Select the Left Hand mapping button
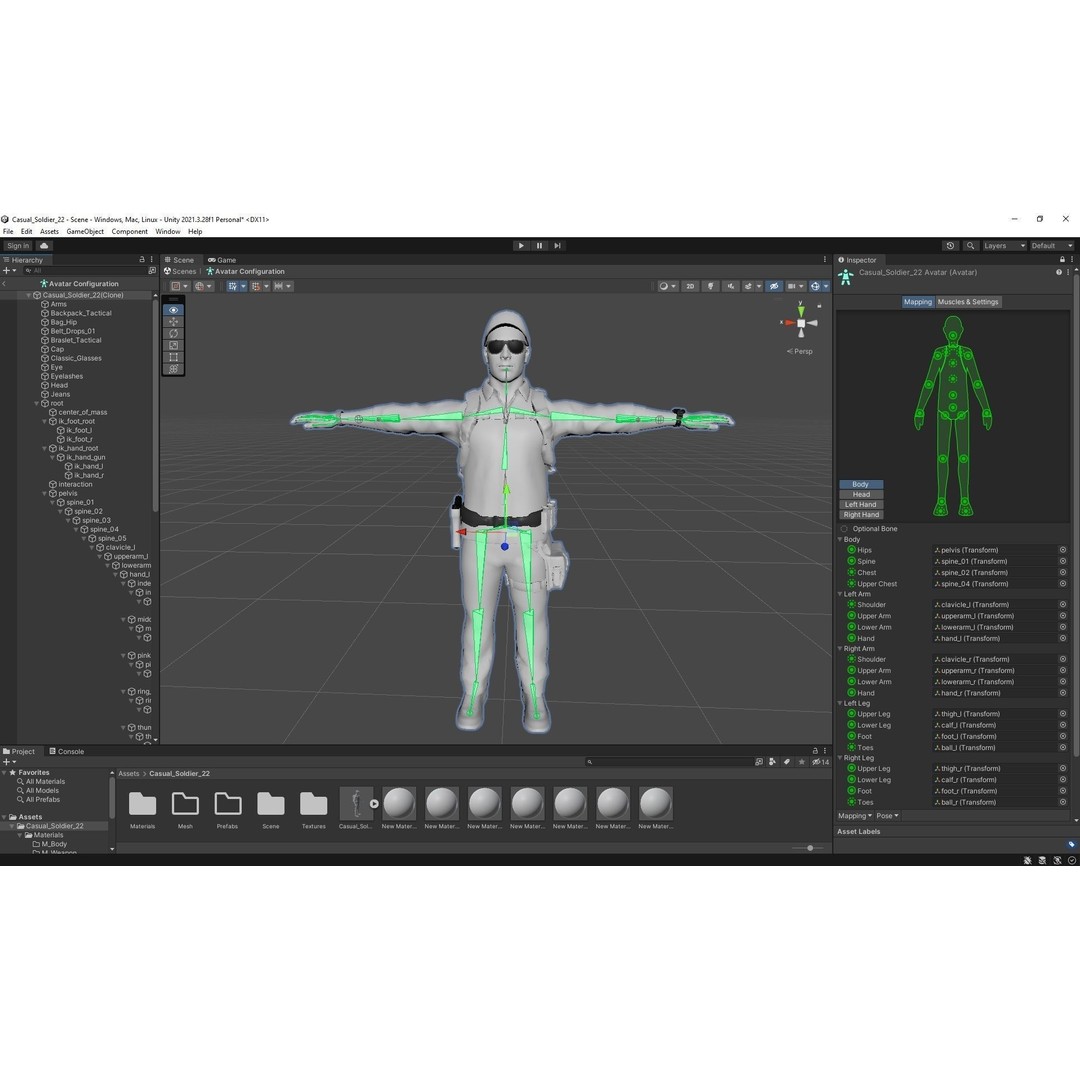 [860, 504]
